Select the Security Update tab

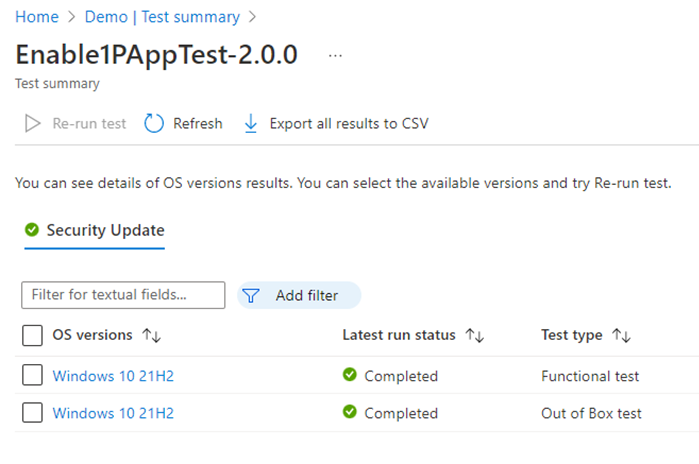coord(95,230)
